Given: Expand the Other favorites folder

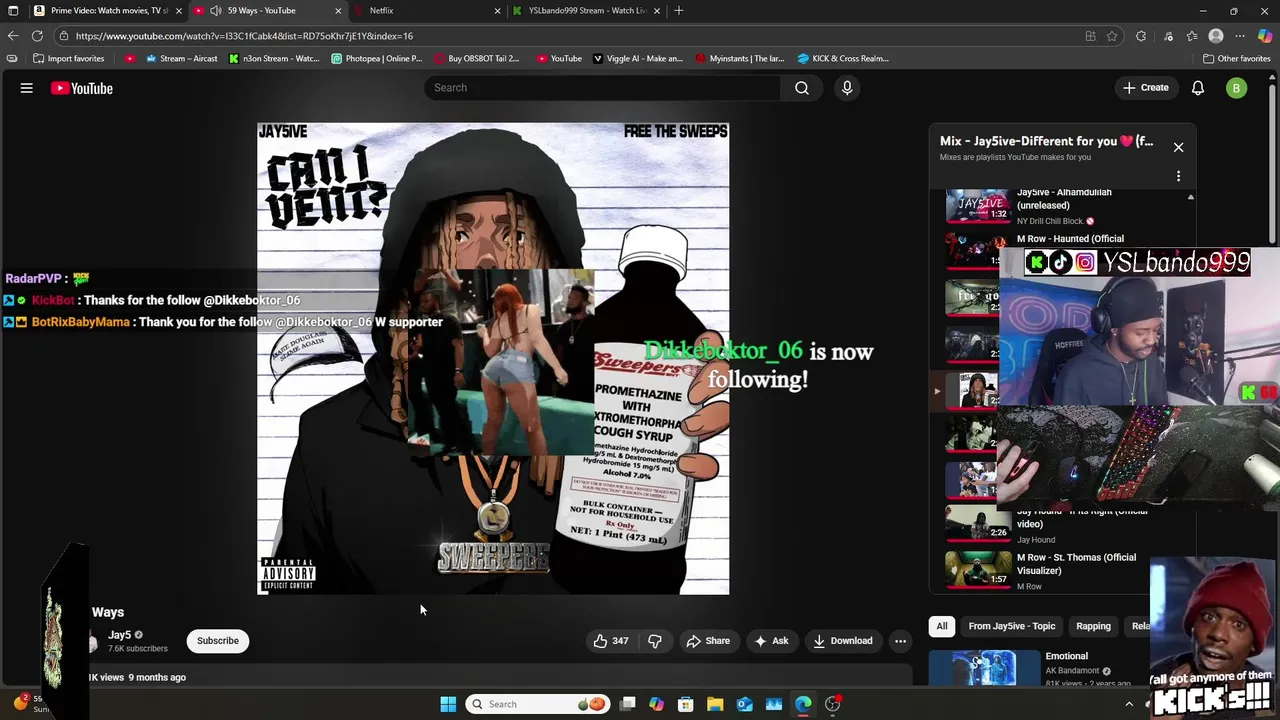Looking at the screenshot, I should 1236,59.
